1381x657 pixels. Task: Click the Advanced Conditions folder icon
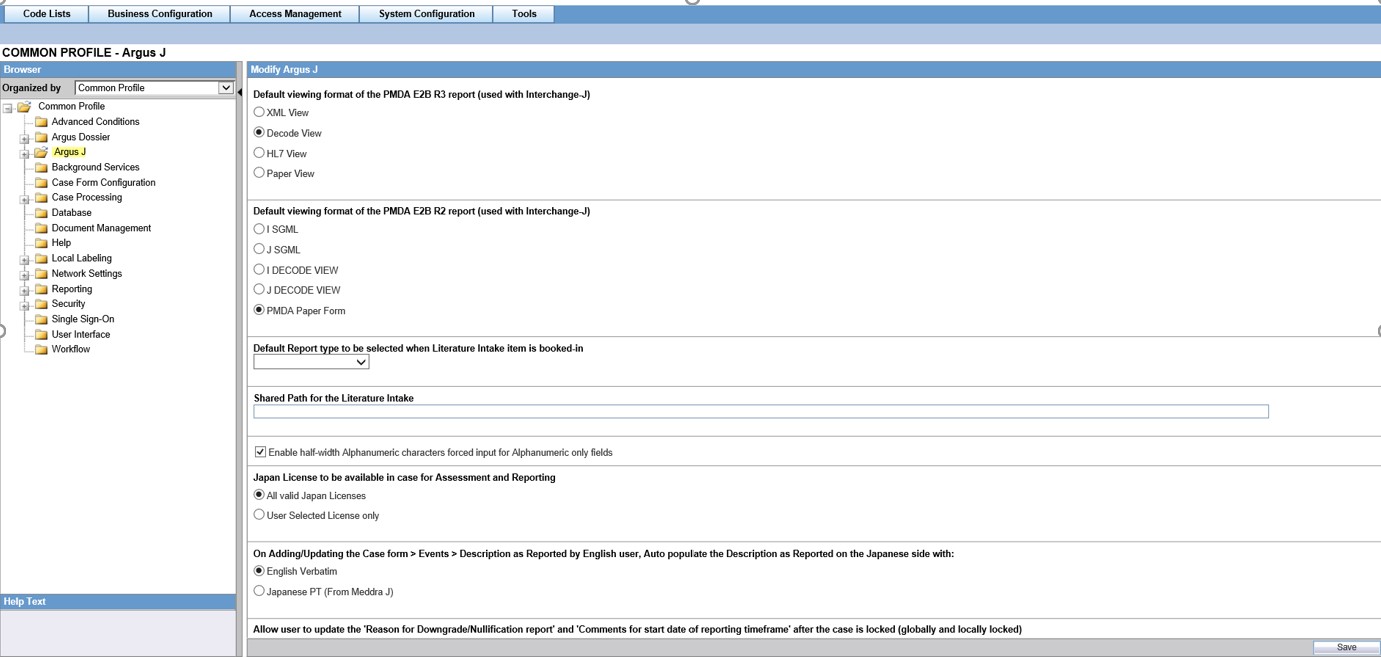[41, 122]
